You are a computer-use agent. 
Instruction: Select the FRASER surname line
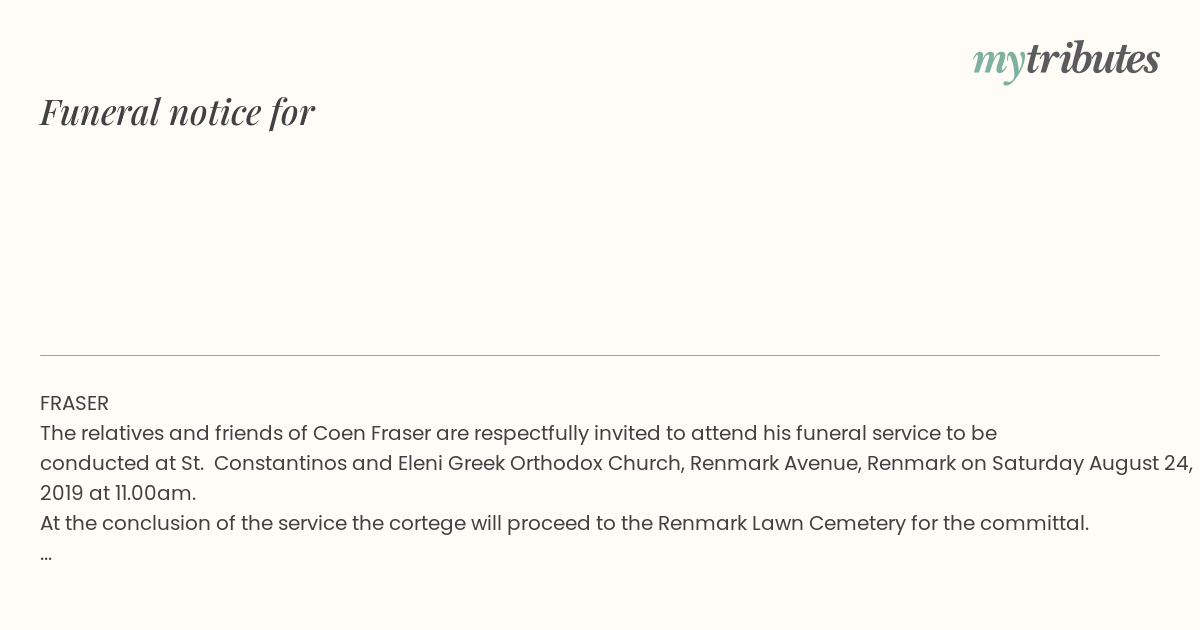coord(74,404)
